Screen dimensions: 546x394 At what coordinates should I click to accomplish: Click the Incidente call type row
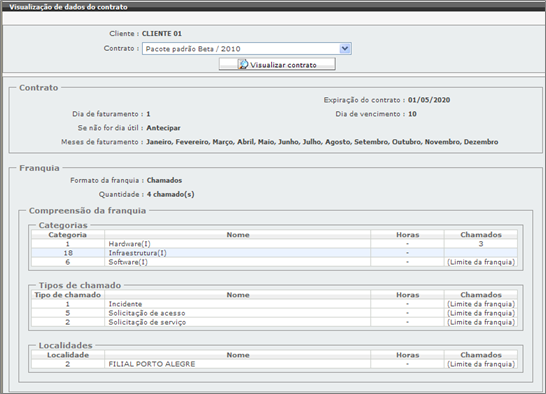274,304
